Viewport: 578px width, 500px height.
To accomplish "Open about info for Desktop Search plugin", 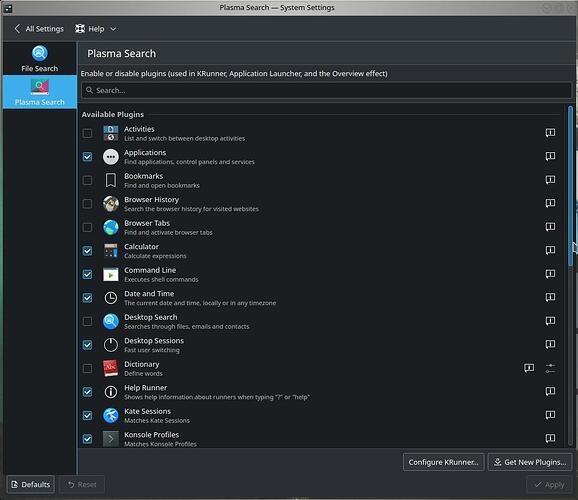I will coord(550,321).
